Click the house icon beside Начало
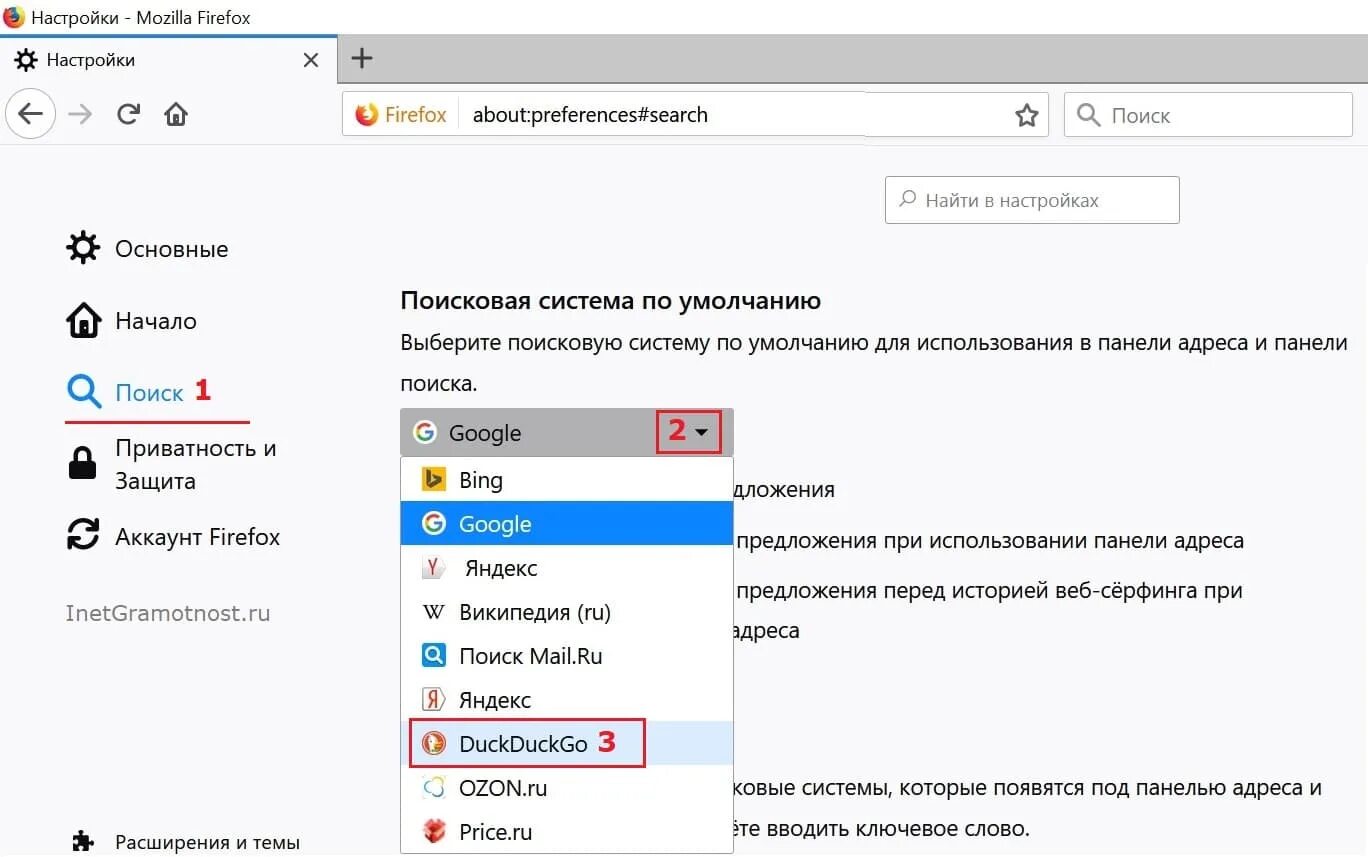Screen dimensions: 1368x857 [x=83, y=321]
